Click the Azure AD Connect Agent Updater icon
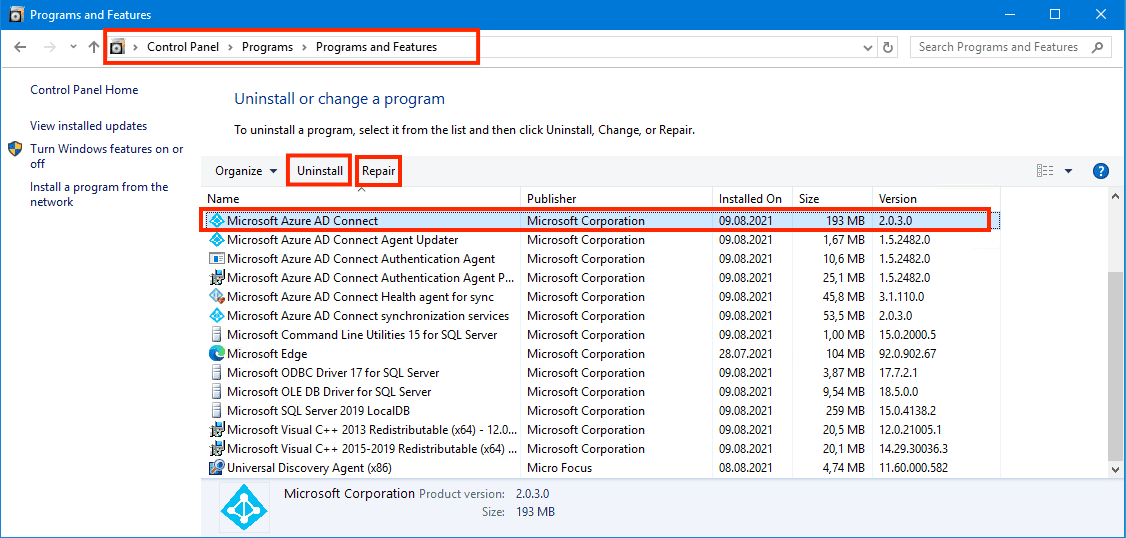 click(216, 240)
